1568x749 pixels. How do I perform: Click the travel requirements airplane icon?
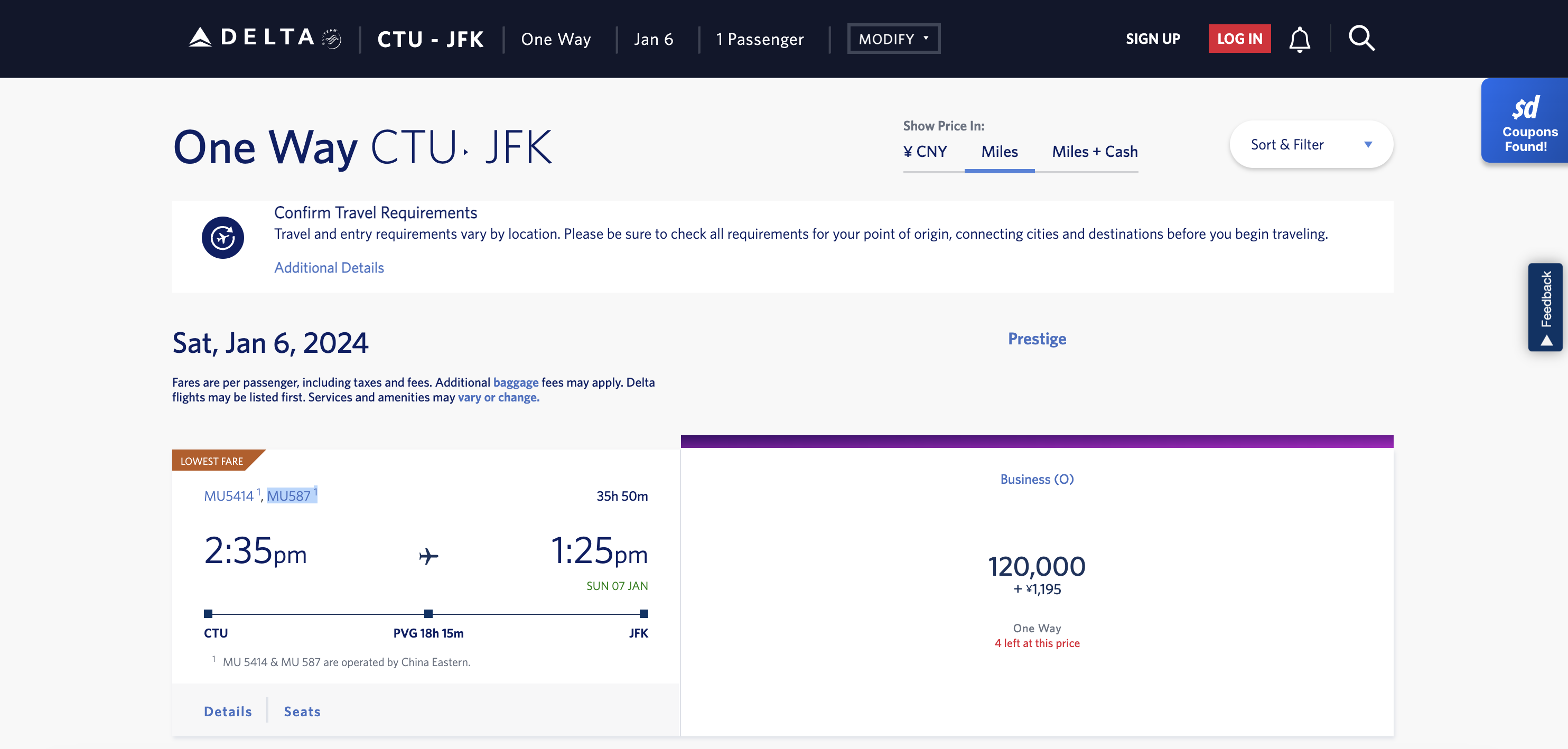[223, 237]
